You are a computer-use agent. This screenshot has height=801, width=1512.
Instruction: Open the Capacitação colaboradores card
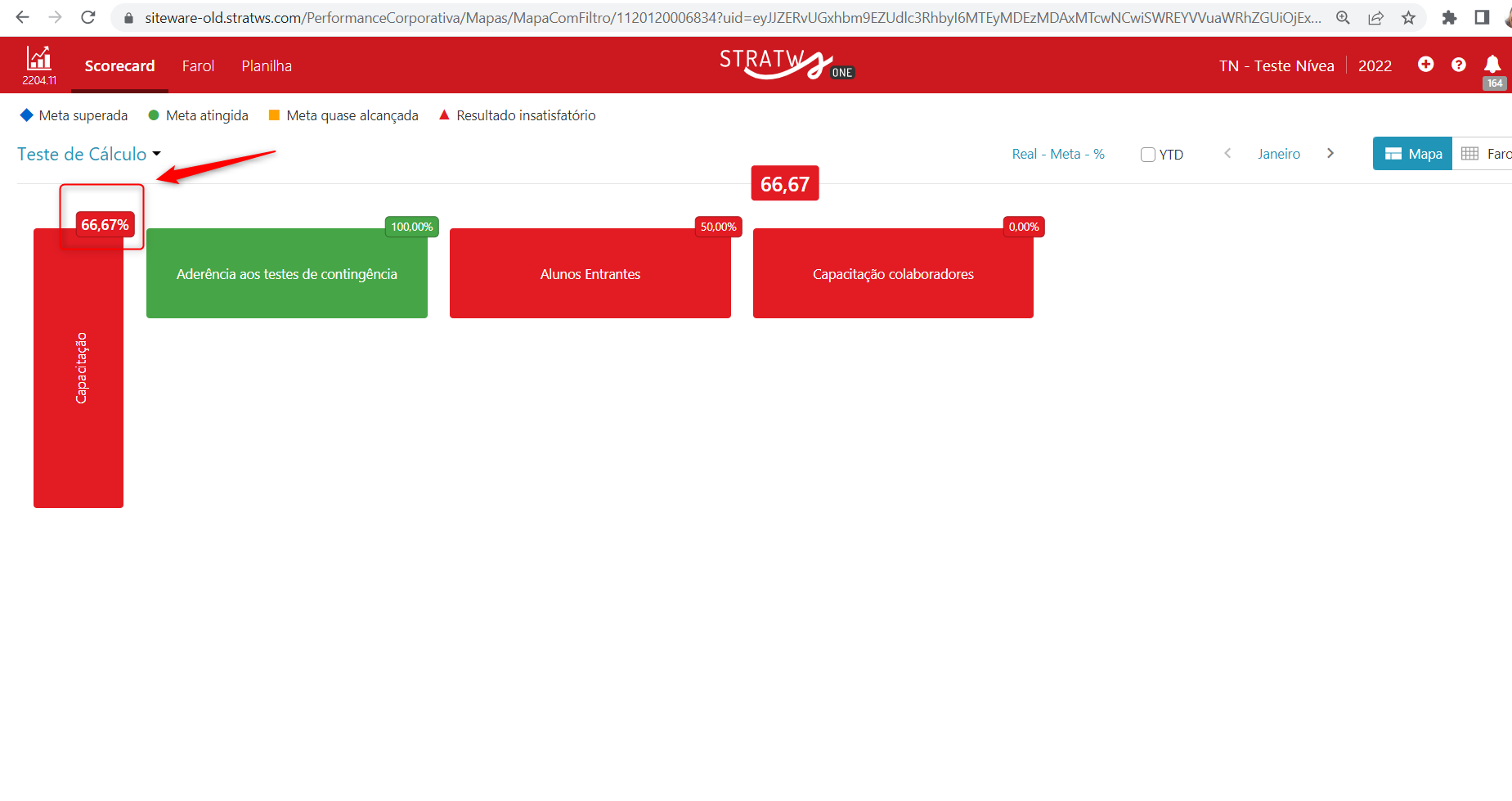pos(893,273)
